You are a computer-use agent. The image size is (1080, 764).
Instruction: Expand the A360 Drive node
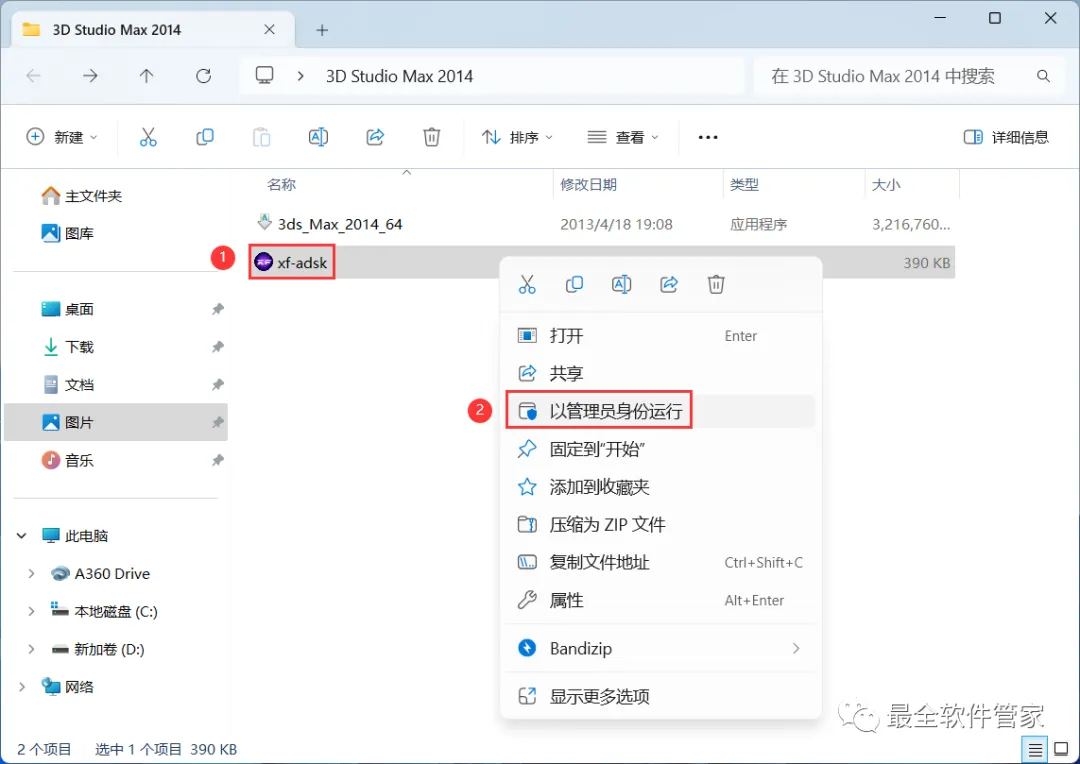coord(31,573)
